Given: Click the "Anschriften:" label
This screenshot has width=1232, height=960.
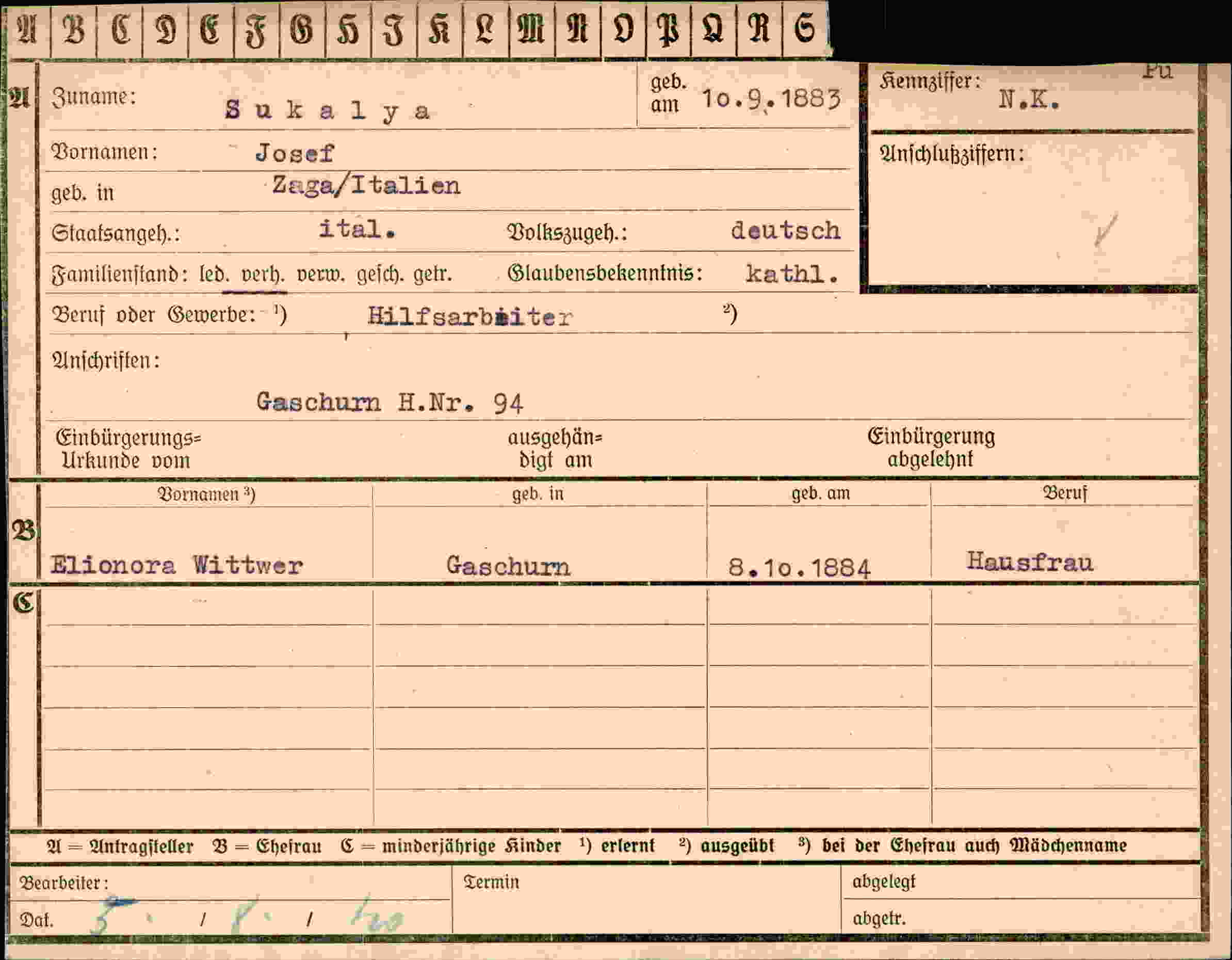Looking at the screenshot, I should coord(106,360).
